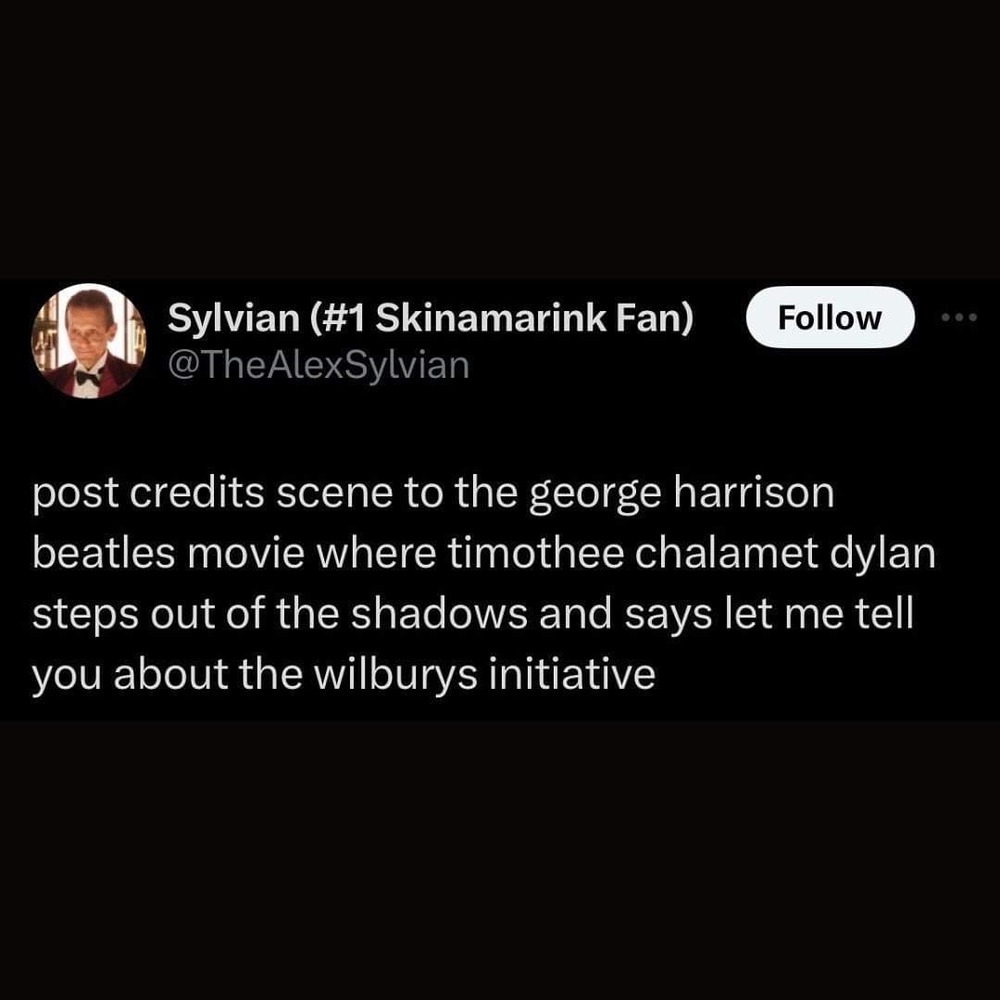Click the tweet line starting with 'post credits scene'
The height and width of the screenshot is (1000, 1000).
[x=433, y=494]
